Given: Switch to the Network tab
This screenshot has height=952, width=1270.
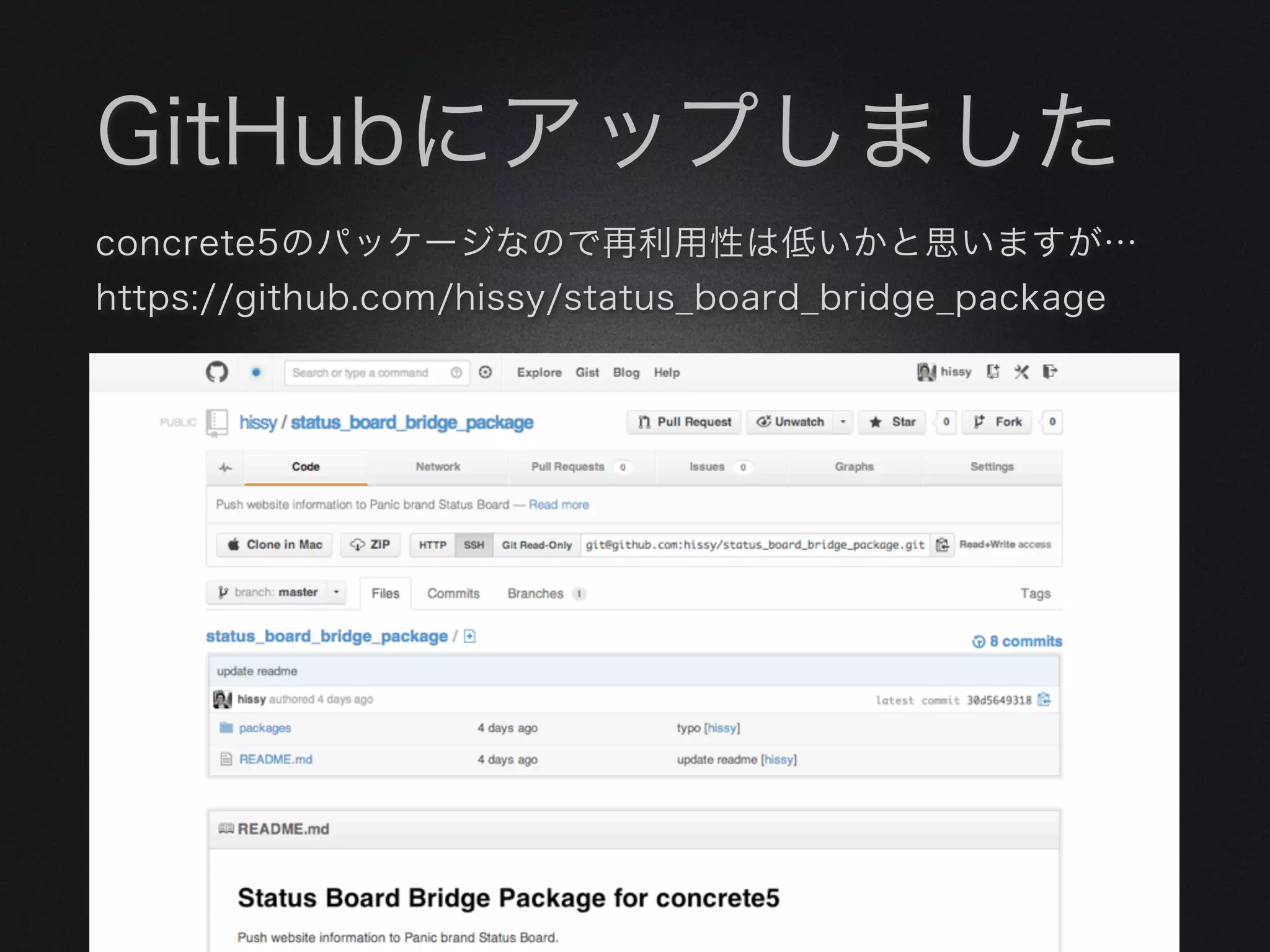Looking at the screenshot, I should [438, 467].
